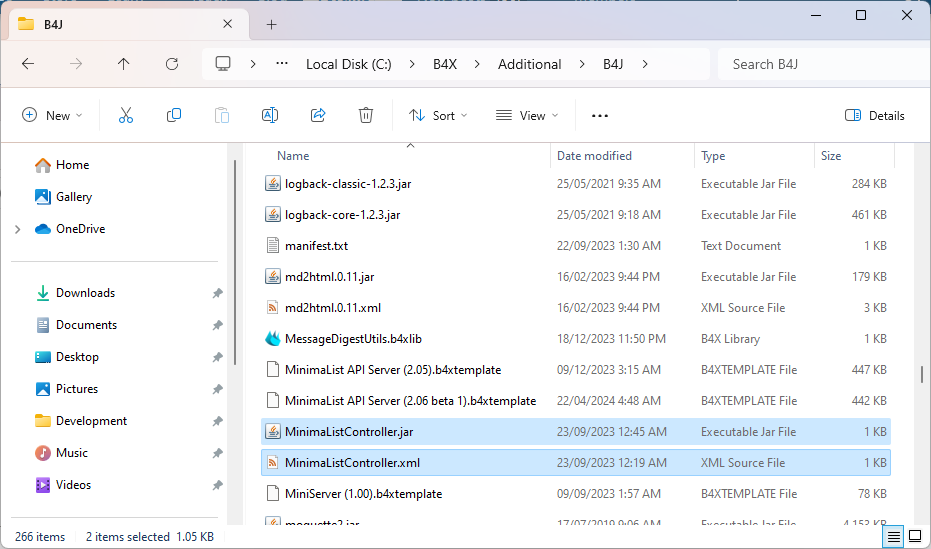The width and height of the screenshot is (931, 549).
Task: Select logback-core-1.2.3.jar file
Action: tap(576, 214)
